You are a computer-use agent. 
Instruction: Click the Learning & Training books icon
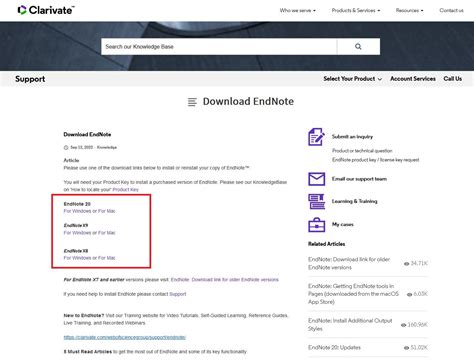pyautogui.click(x=316, y=201)
